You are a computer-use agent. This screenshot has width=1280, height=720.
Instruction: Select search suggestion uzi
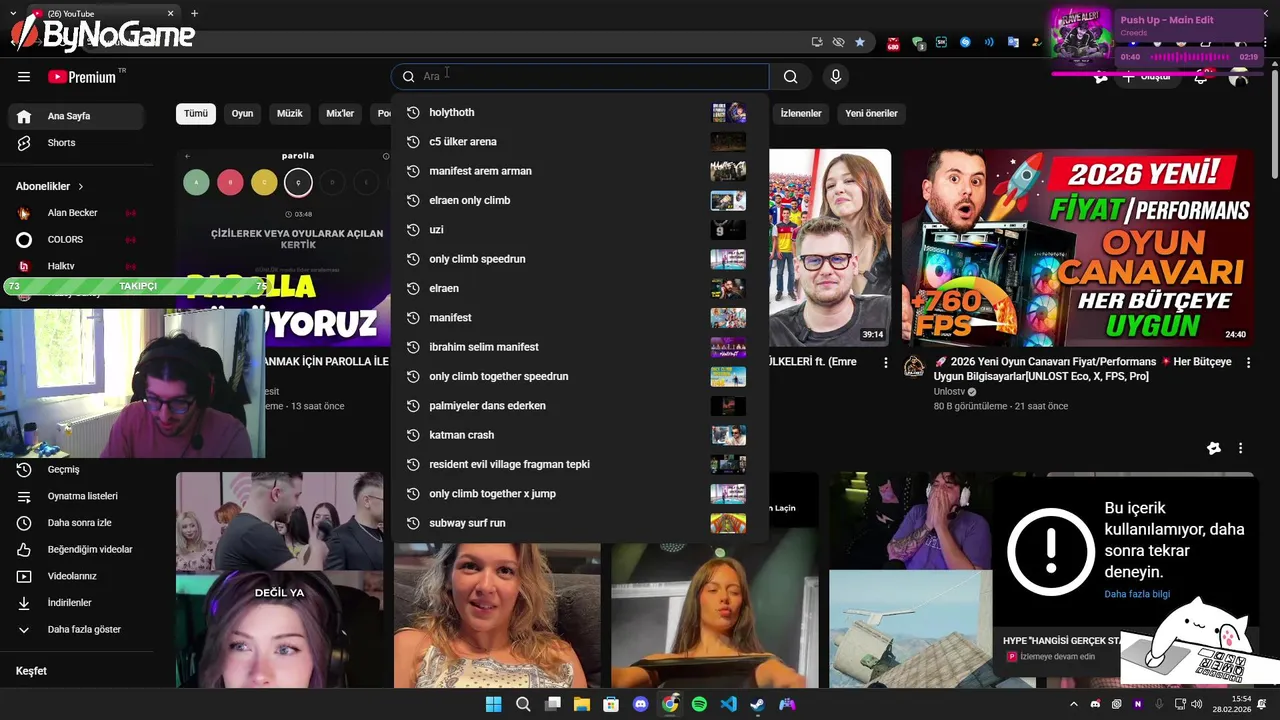click(x=580, y=230)
